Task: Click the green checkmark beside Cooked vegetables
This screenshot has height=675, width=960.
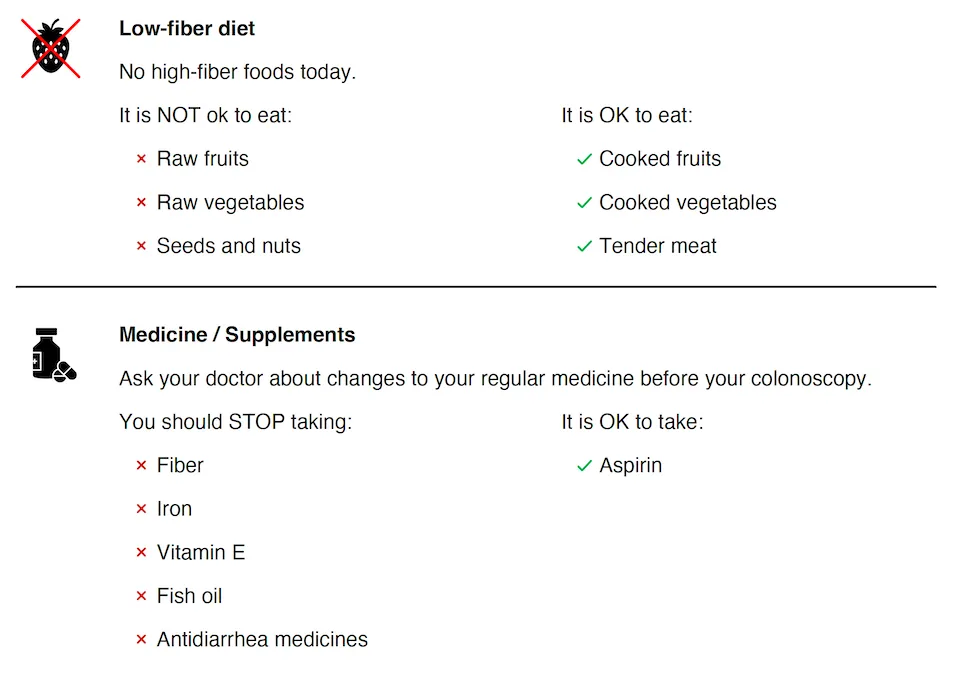Action: click(585, 203)
